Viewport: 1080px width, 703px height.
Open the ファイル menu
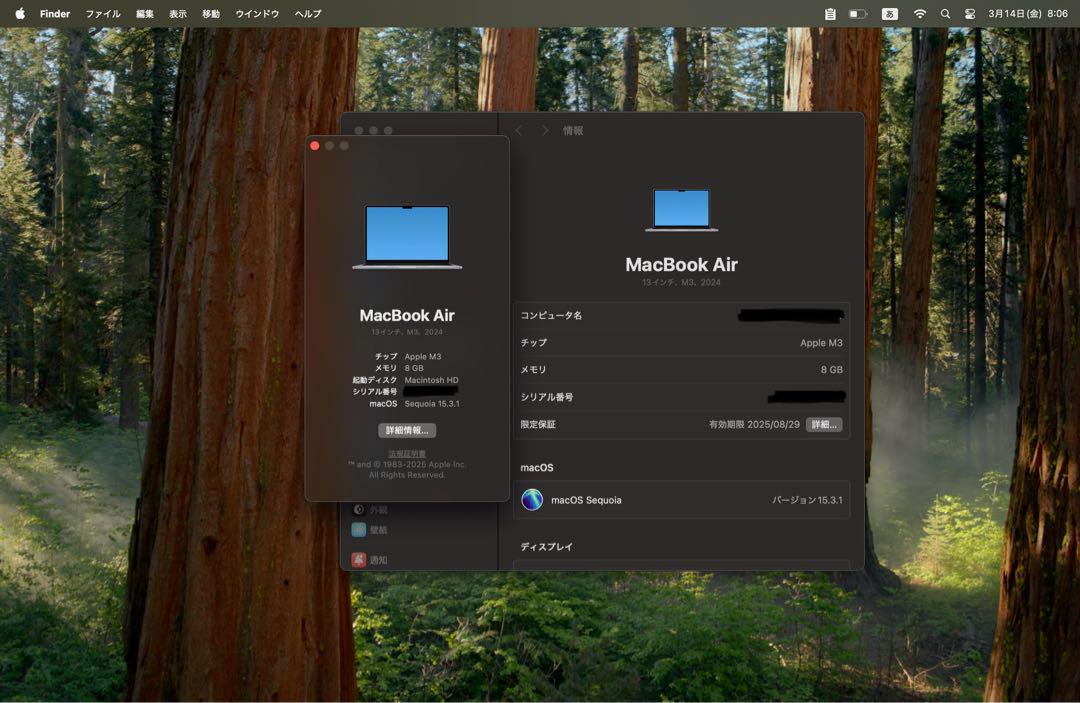click(x=103, y=14)
